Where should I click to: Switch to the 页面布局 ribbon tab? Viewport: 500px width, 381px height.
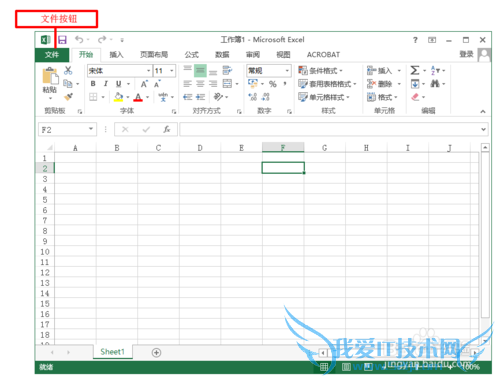click(x=154, y=55)
